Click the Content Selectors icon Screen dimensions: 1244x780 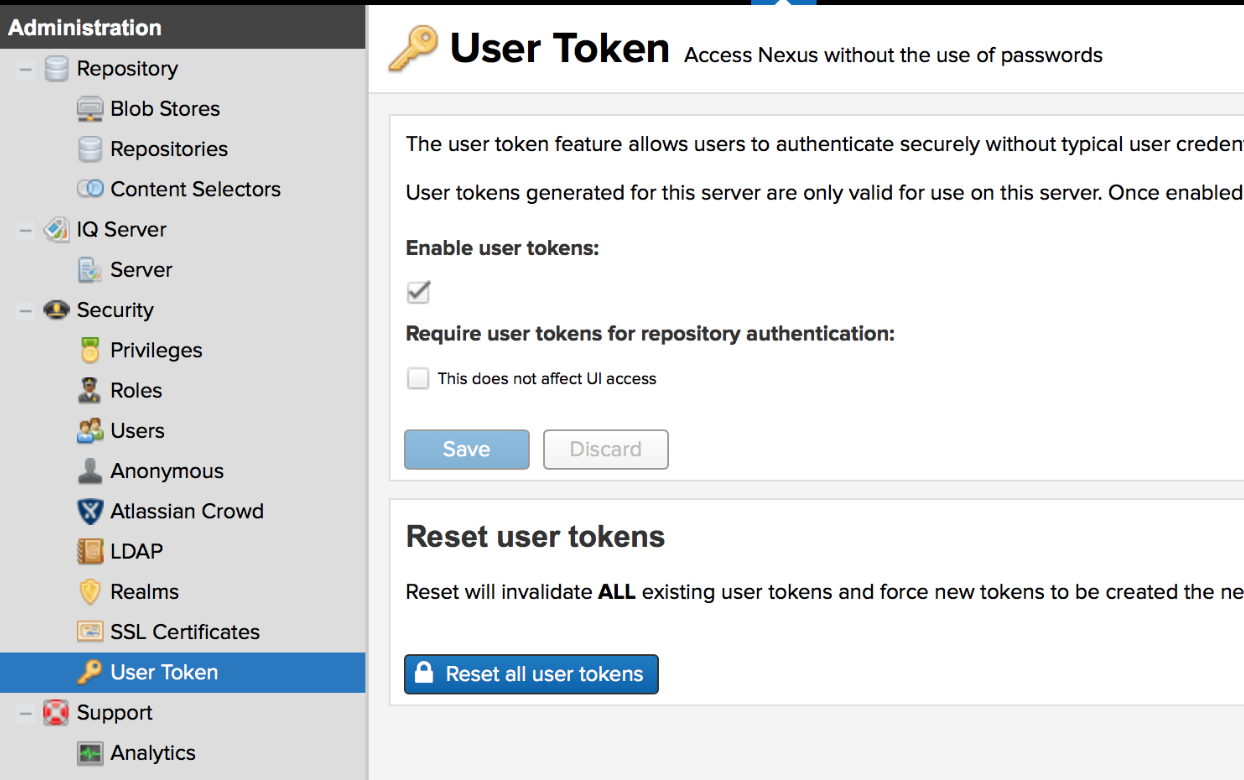[90, 189]
